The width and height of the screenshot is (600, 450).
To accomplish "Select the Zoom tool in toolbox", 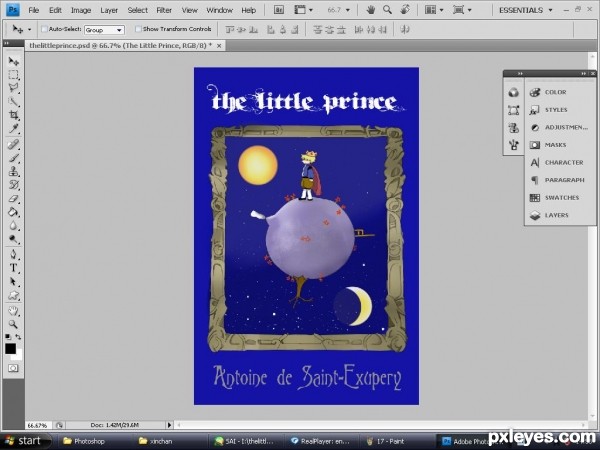I will pos(13,324).
